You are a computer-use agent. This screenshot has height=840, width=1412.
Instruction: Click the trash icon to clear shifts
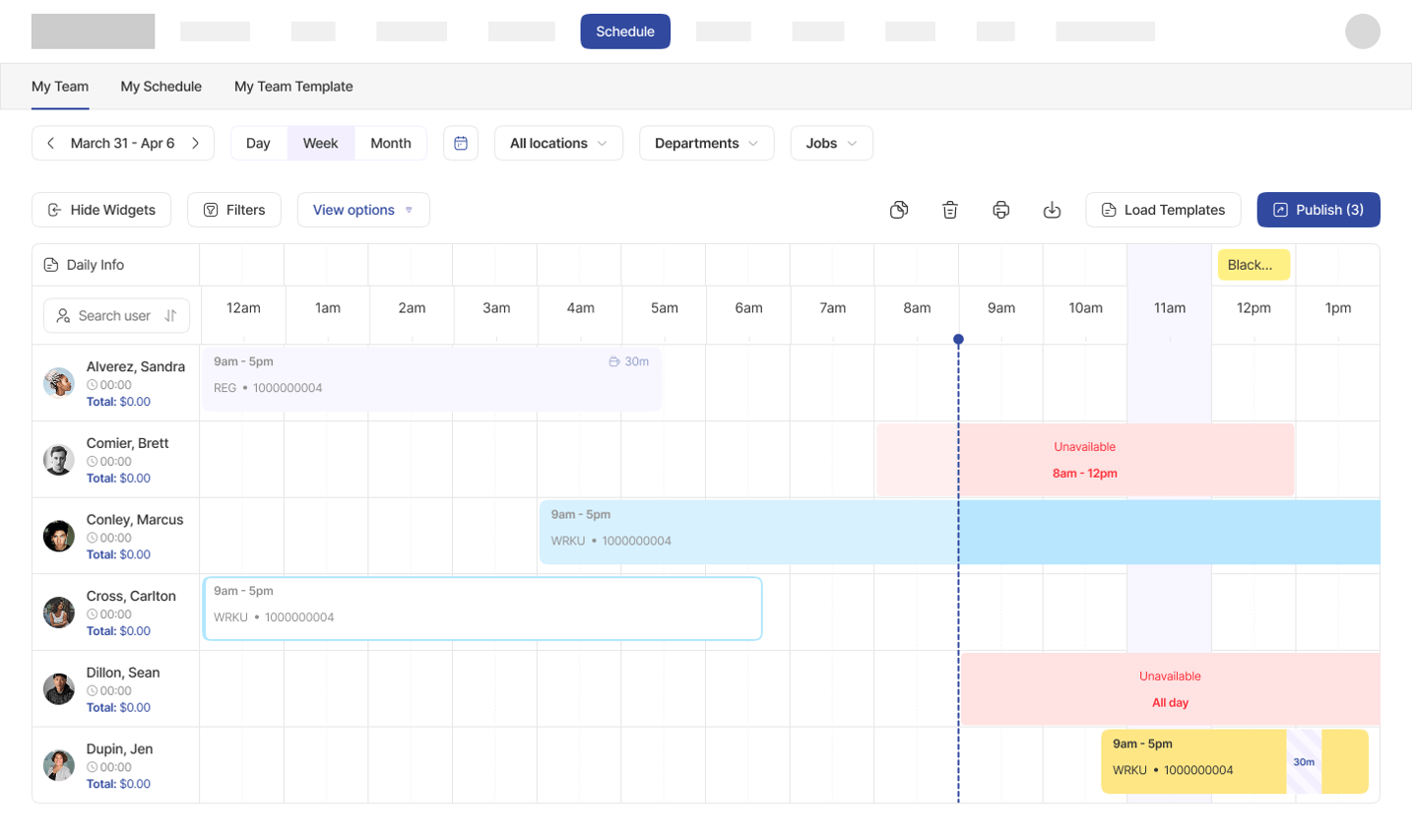coord(949,209)
